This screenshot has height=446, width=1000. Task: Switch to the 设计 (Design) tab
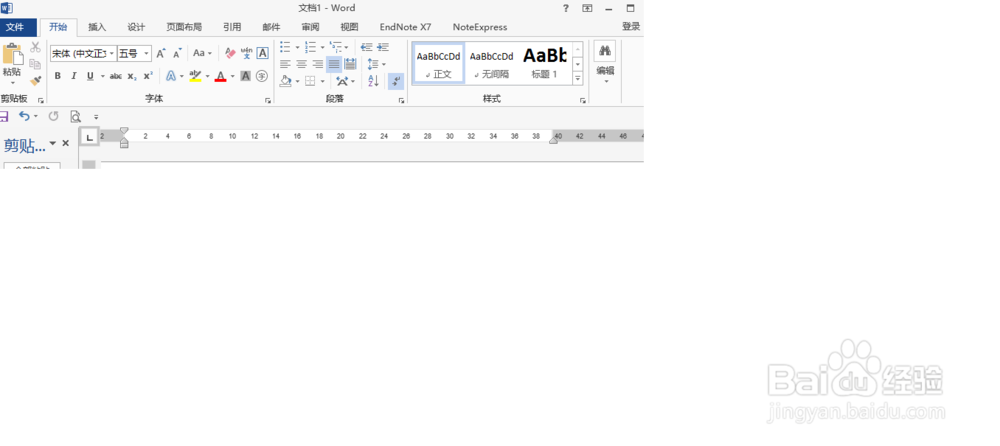136,27
